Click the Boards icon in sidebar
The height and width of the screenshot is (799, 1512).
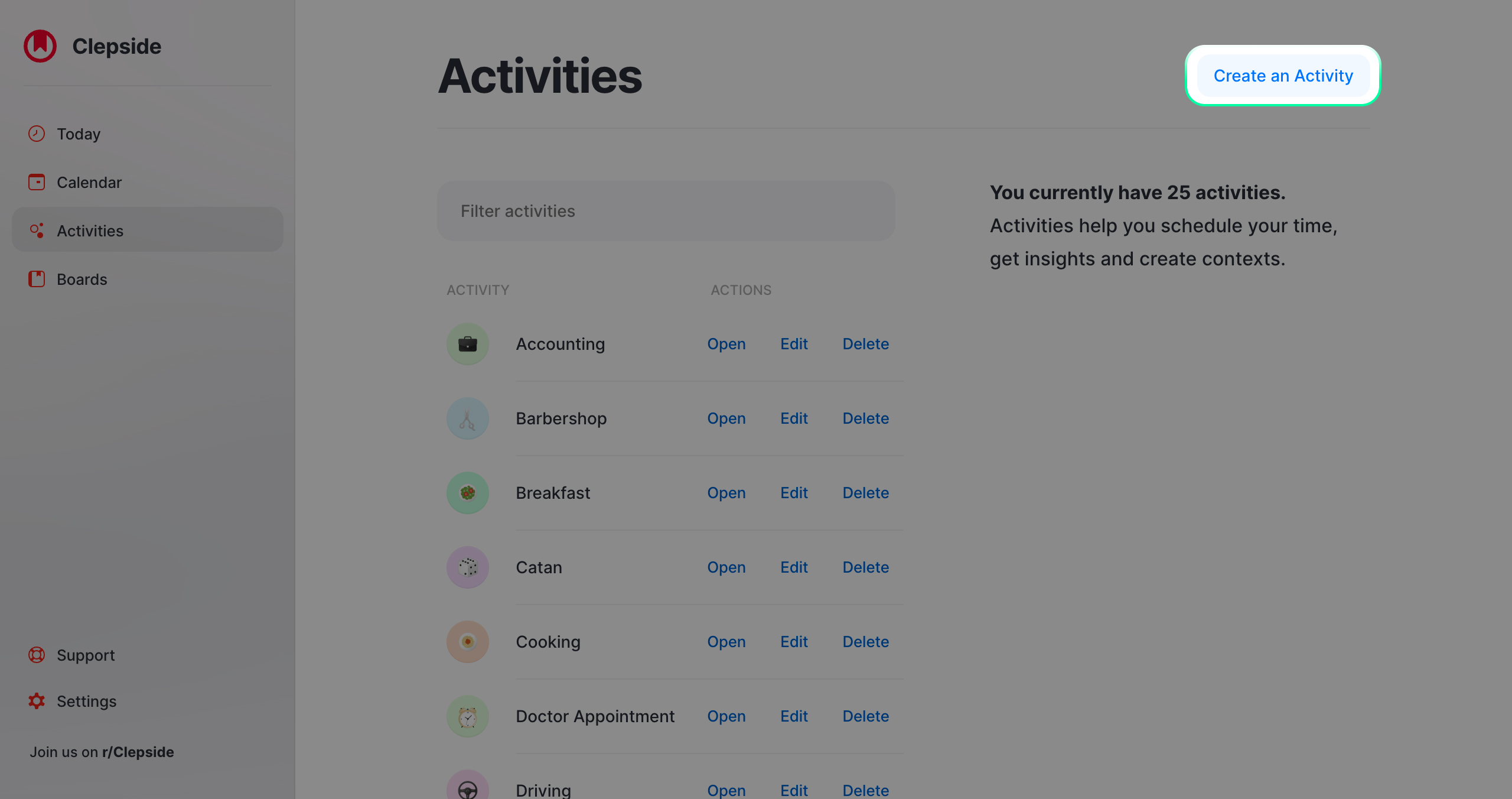pyautogui.click(x=36, y=279)
